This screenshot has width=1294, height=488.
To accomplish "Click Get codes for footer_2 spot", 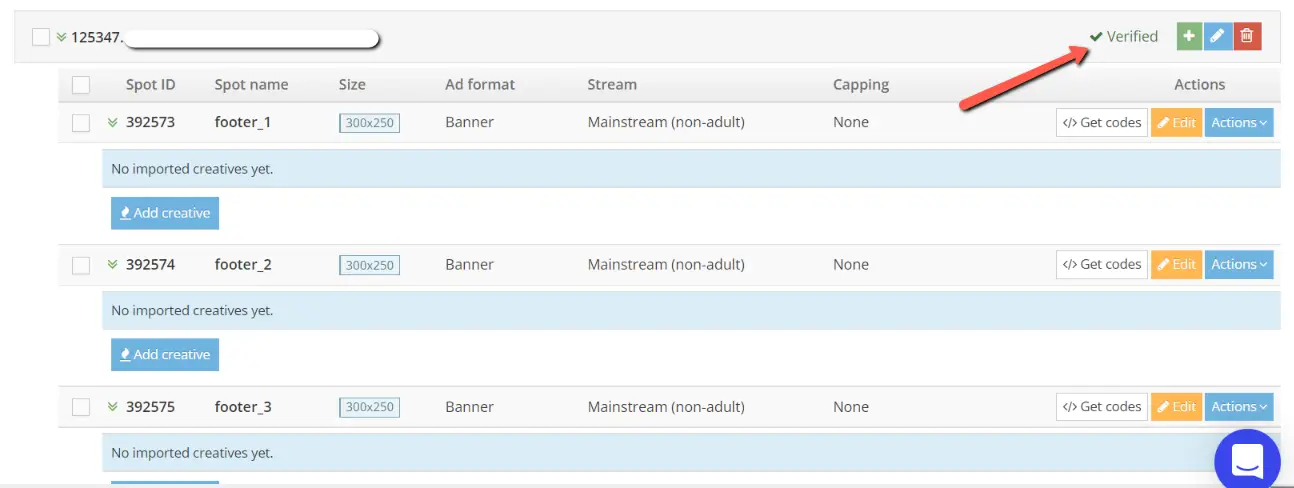I will point(1101,265).
